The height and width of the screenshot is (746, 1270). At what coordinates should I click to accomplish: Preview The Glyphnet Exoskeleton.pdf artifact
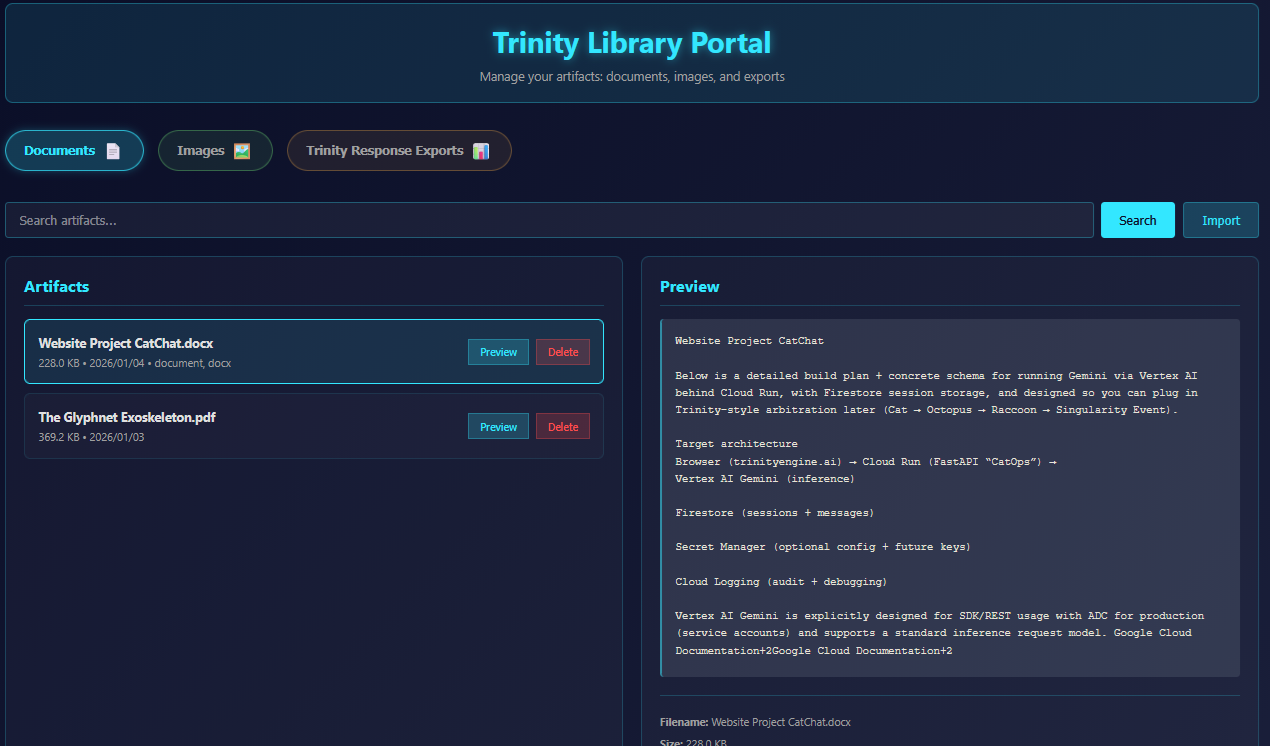[498, 426]
